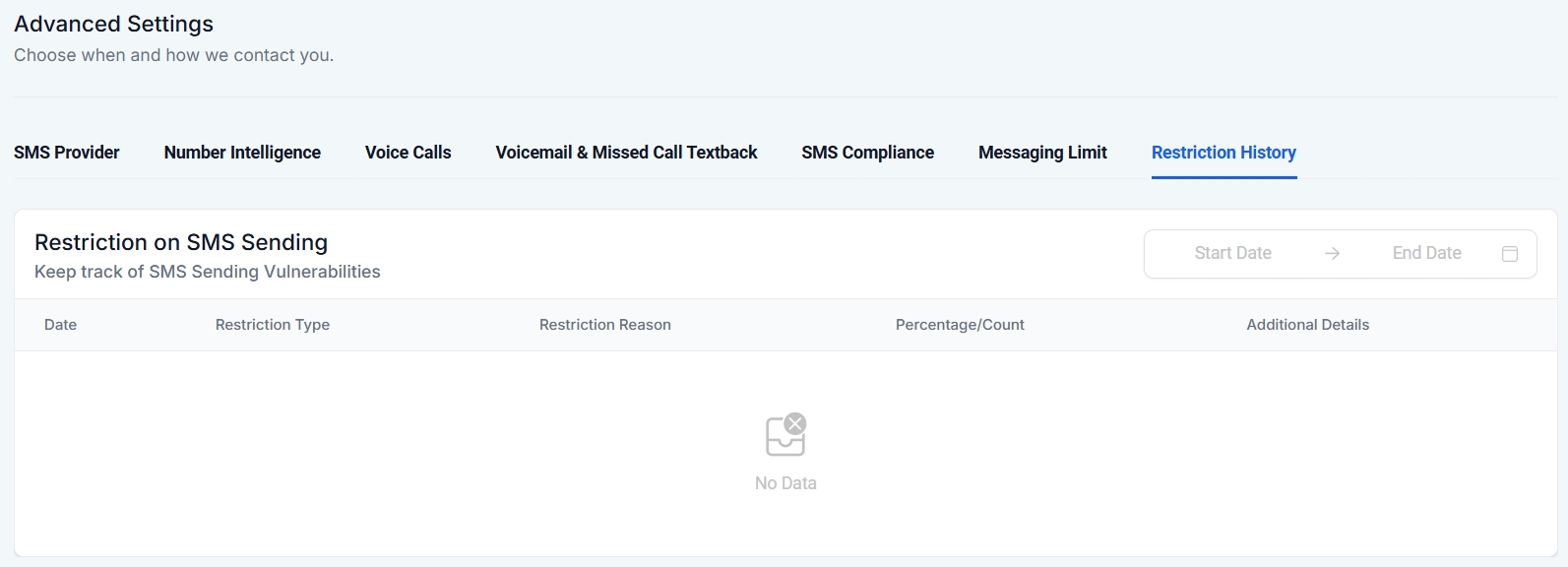This screenshot has width=1568, height=567.
Task: Click the empty inbox No Data icon
Action: pos(785,435)
